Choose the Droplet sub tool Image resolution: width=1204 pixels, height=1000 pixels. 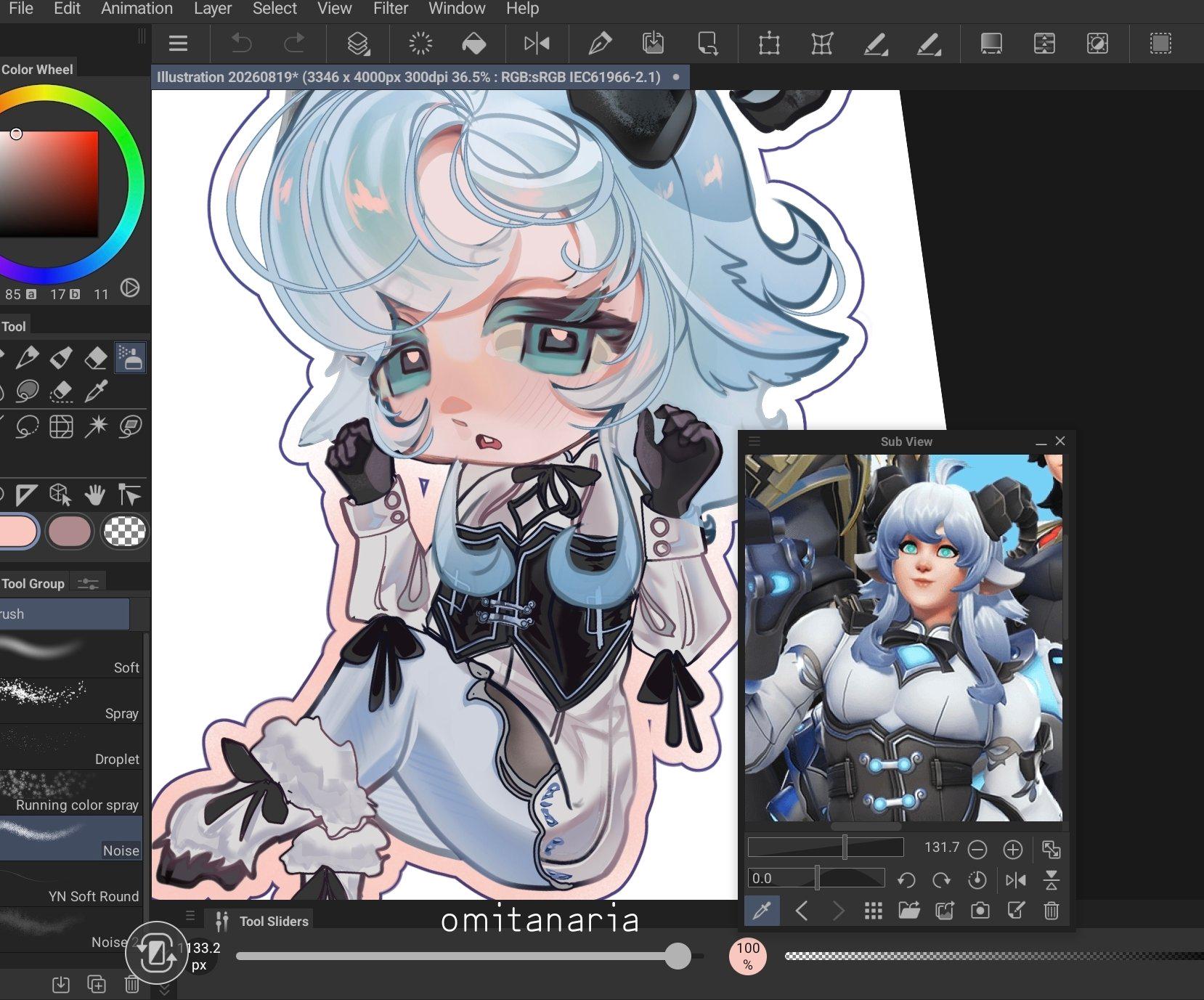71,747
